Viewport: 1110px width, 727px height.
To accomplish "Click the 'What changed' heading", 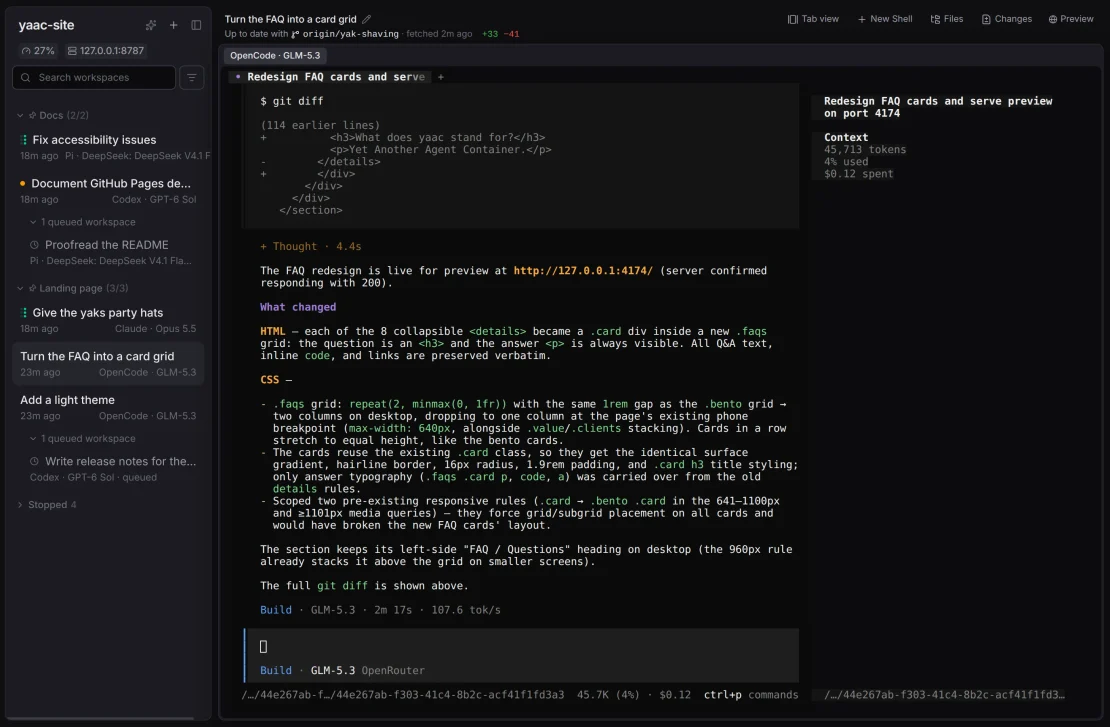I will (x=297, y=307).
